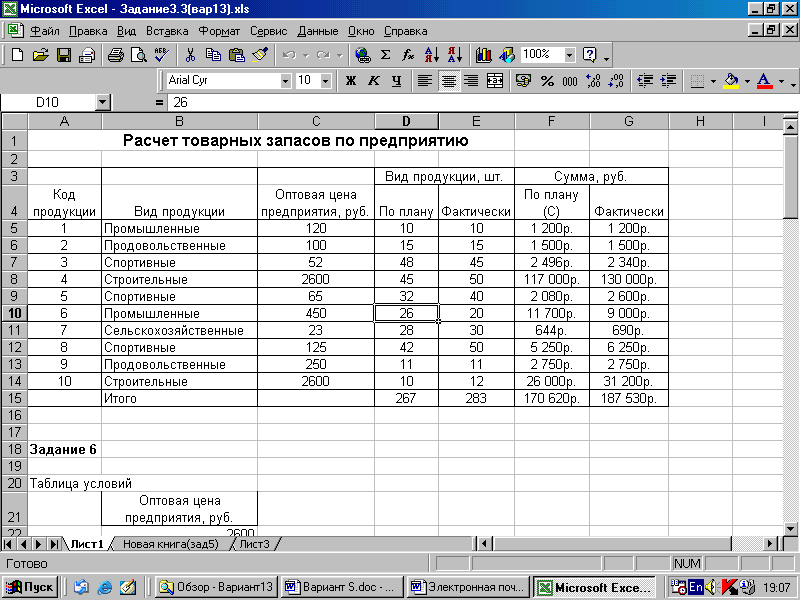The height and width of the screenshot is (600, 800).
Task: Paste from clipboard icon
Action: (236, 55)
